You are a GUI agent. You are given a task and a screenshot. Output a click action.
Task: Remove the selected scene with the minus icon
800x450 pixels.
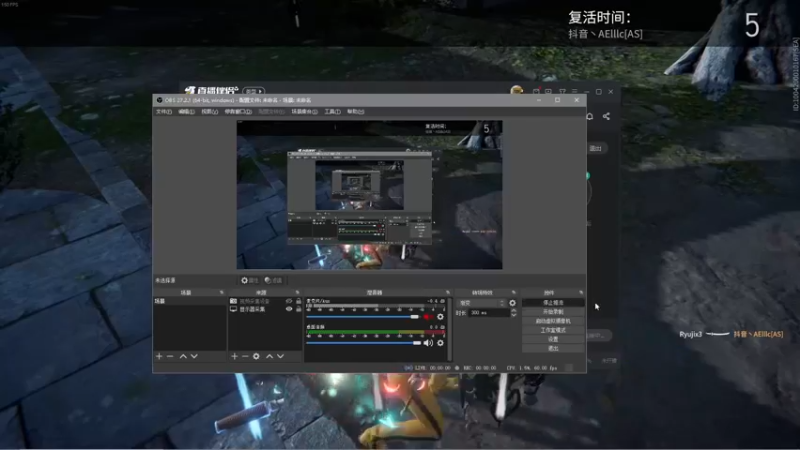click(170, 356)
